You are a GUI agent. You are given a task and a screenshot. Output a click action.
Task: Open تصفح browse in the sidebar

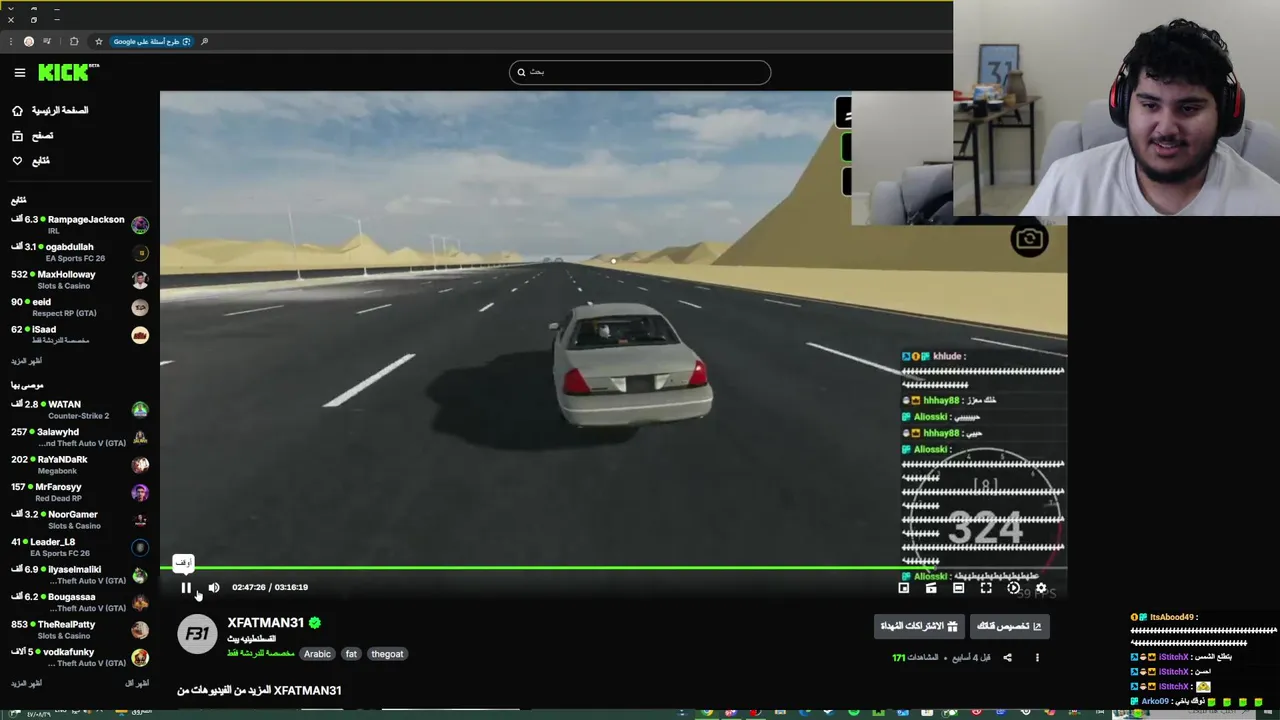(x=33, y=135)
